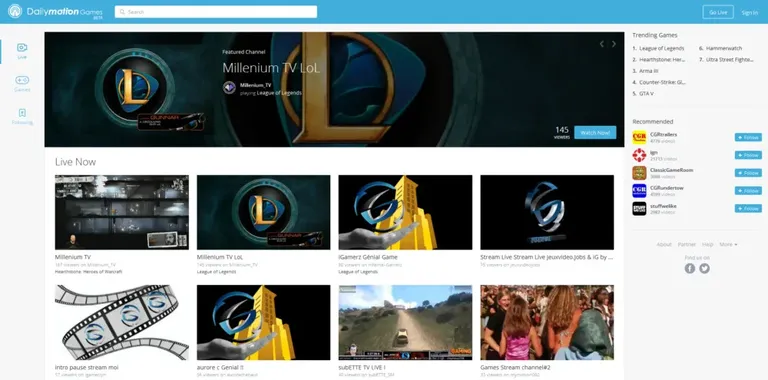Select GTA V in trending games
Screen dimensions: 768x380
pyautogui.click(x=646, y=94)
